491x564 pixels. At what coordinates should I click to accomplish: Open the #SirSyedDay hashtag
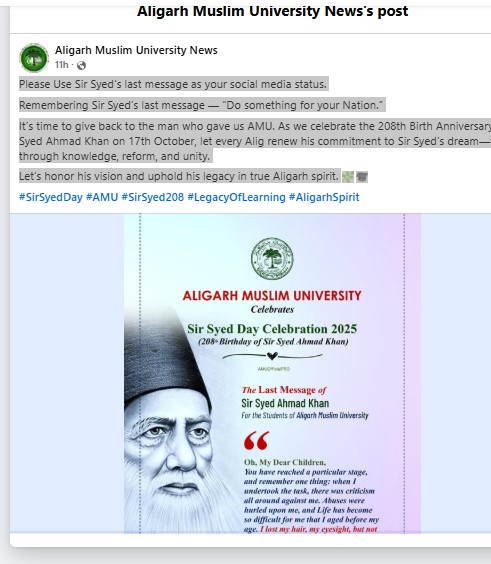point(51,197)
